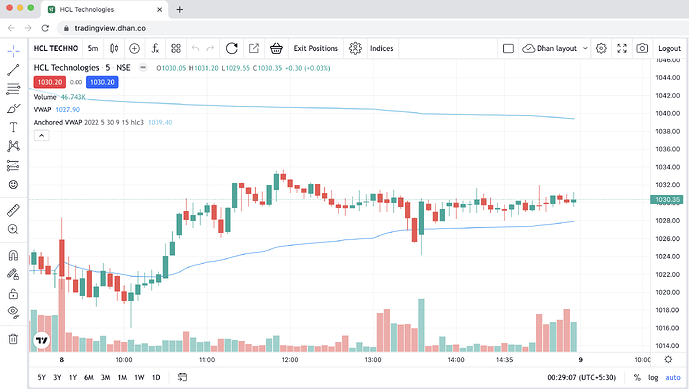Viewport: 689px width, 389px height.
Task: Enable magnet mode for drawings
Action: click(x=13, y=255)
